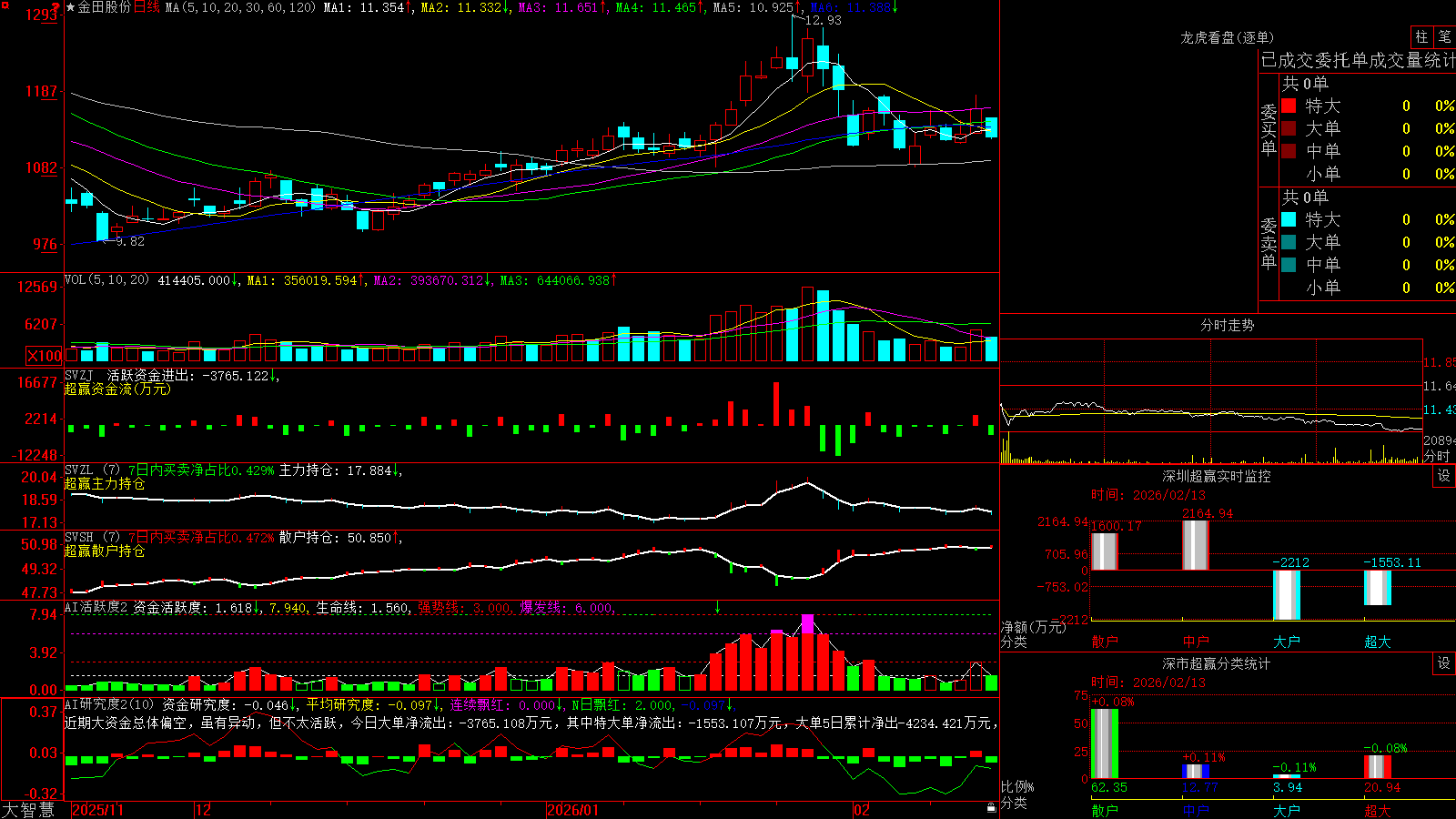This screenshot has width=1456, height=819.
Task: Click the -1553.11 超大 bar in 深圳超赢实时监控
Action: (x=1378, y=588)
